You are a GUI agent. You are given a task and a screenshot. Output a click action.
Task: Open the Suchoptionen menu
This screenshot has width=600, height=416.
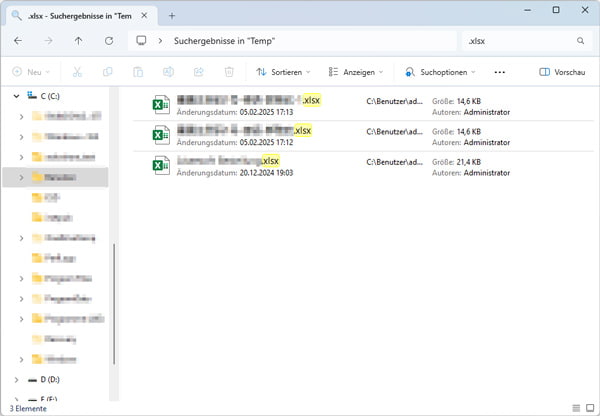(440, 72)
